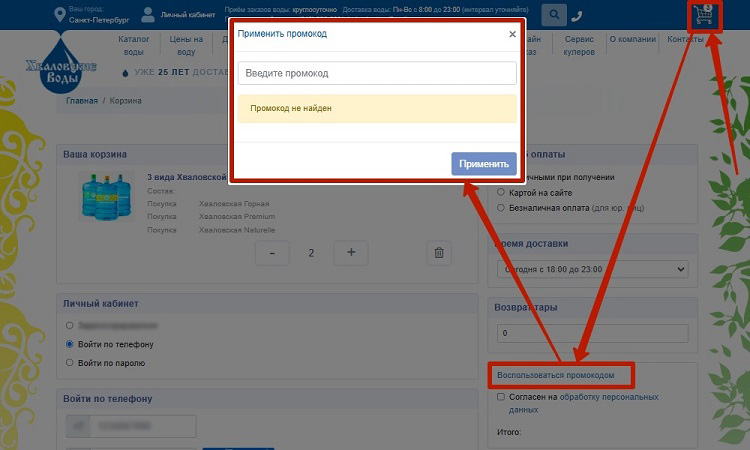Open the shopping cart icon

(706, 16)
